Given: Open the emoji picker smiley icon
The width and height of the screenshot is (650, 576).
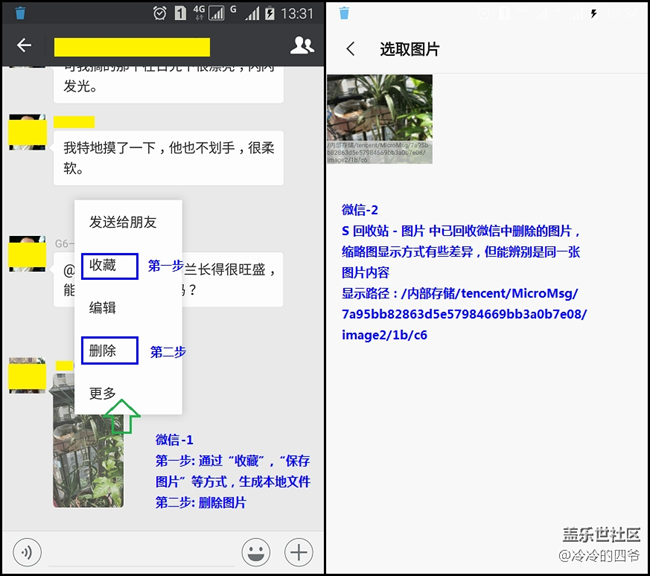Looking at the screenshot, I should coord(256,552).
